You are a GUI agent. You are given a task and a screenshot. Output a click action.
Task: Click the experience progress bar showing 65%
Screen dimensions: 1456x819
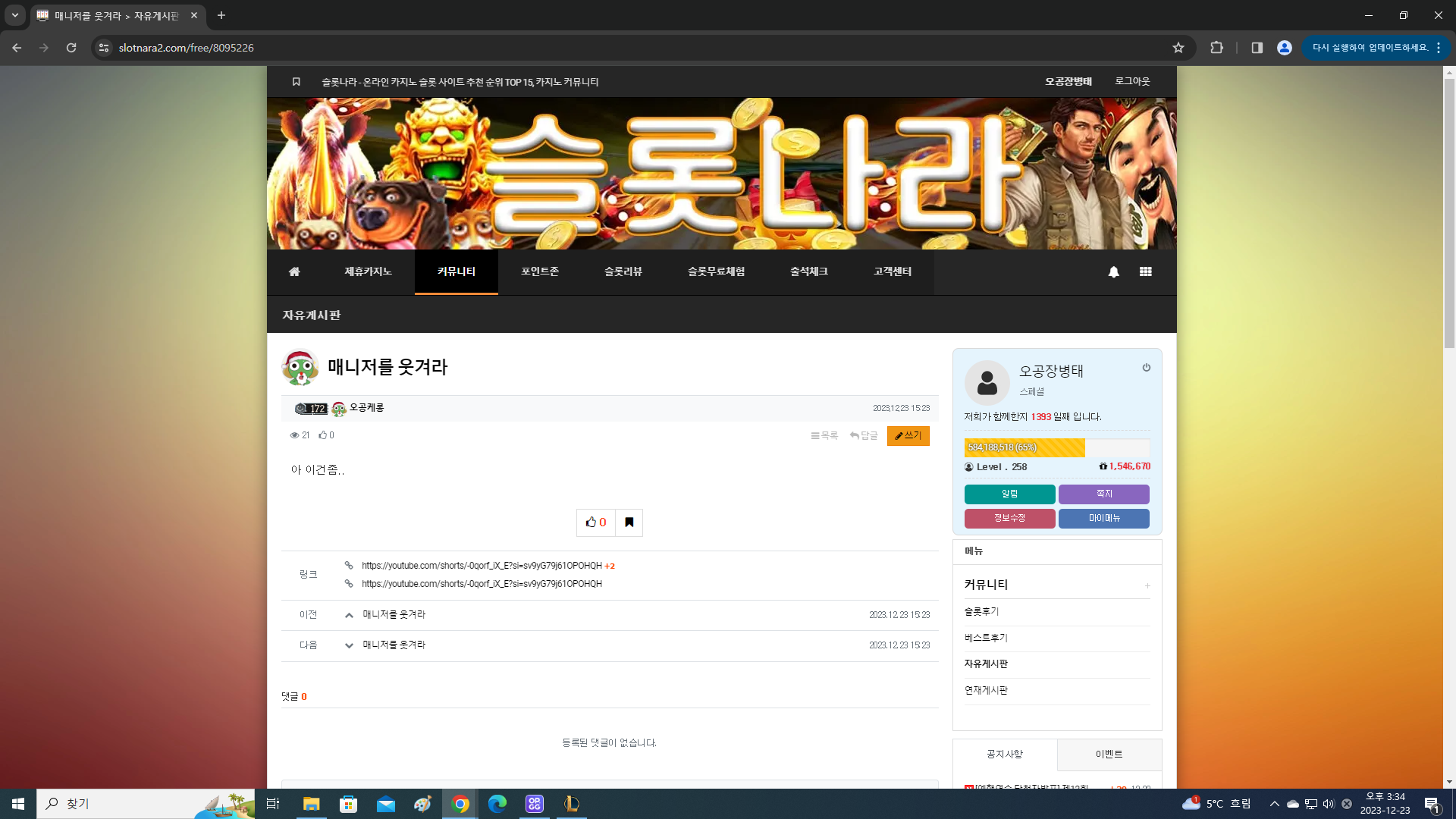click(1057, 447)
